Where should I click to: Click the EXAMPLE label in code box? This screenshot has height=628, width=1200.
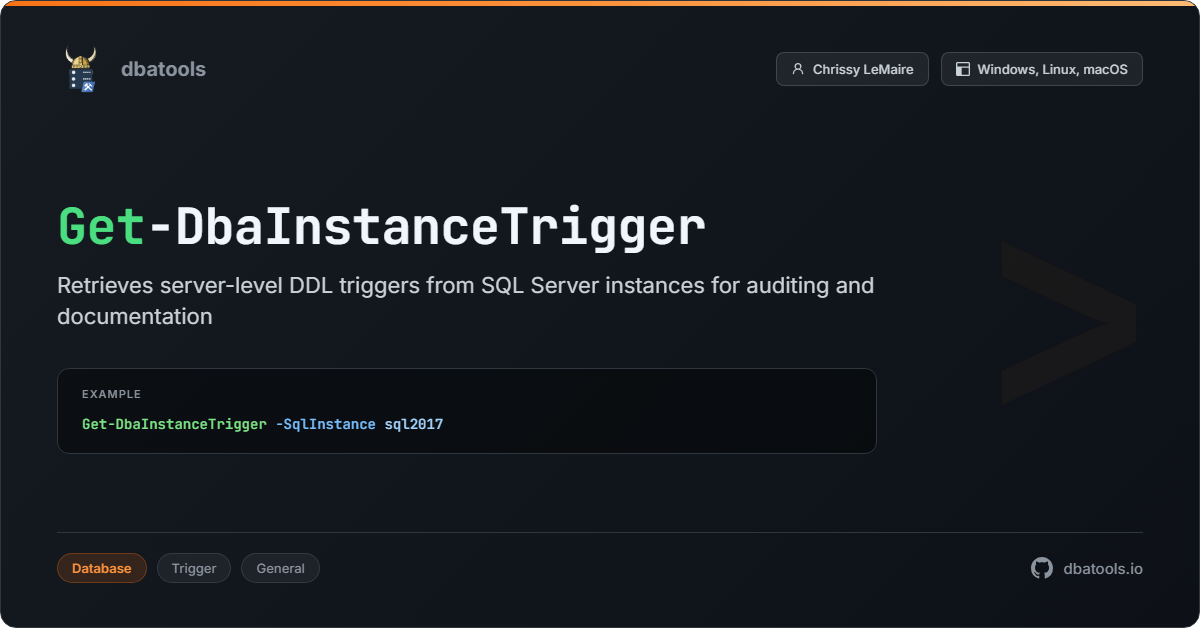pos(111,394)
